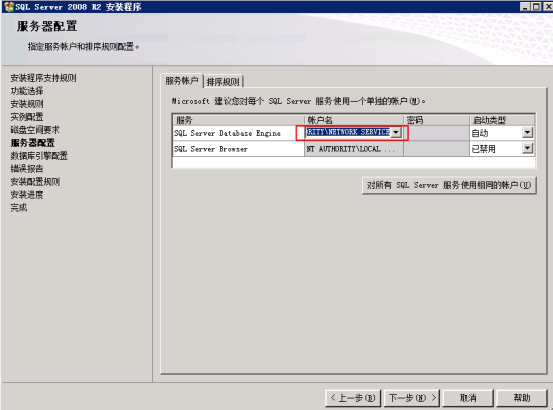Viewport: 553px width, 410px height.
Task: Click the 服务 column header
Action: click(x=238, y=120)
